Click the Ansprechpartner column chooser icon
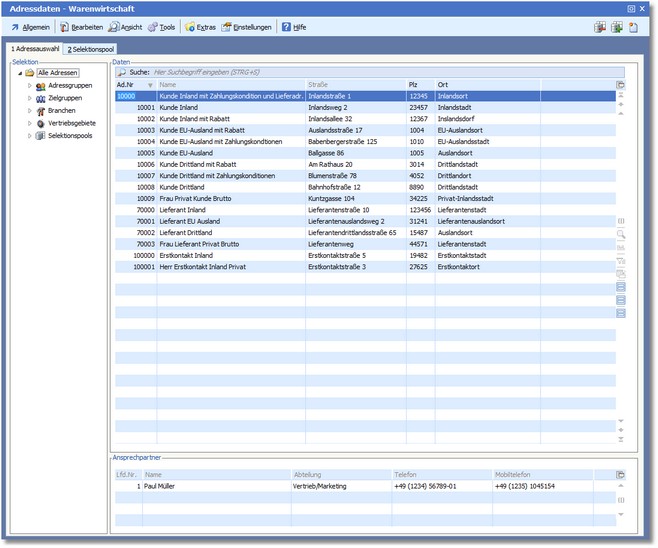Image resolution: width=658 pixels, height=548 pixels. [621, 474]
